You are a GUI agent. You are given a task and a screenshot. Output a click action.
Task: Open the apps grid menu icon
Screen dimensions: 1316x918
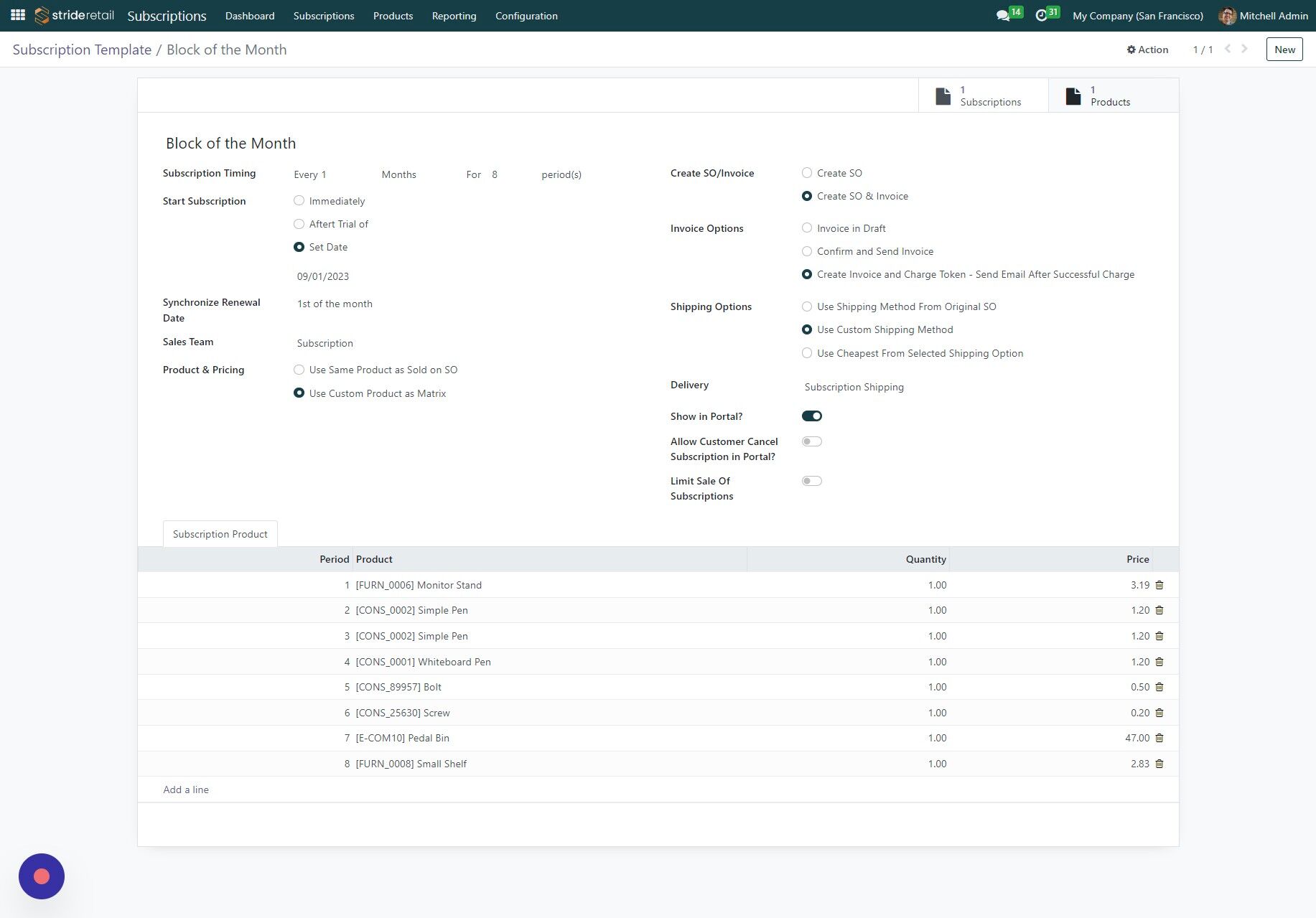click(18, 15)
